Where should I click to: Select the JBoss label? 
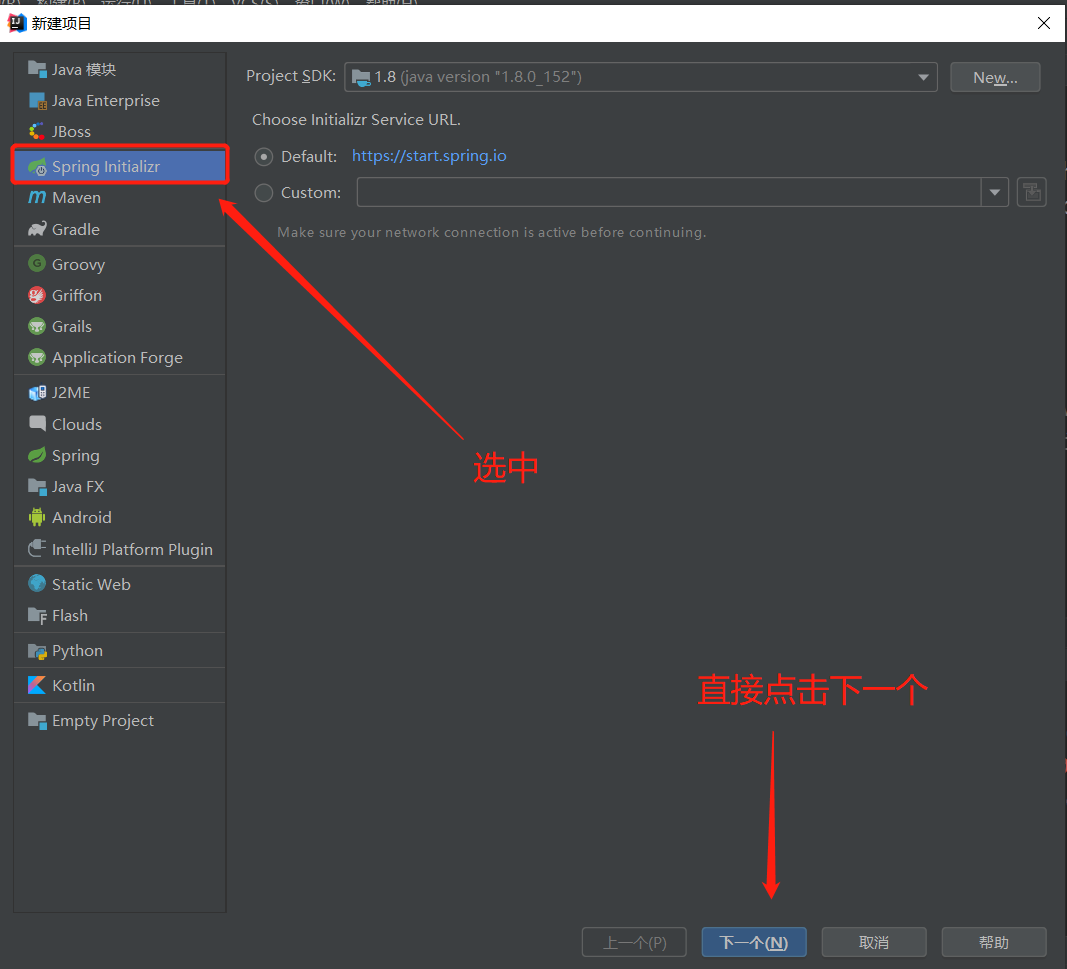[71, 132]
